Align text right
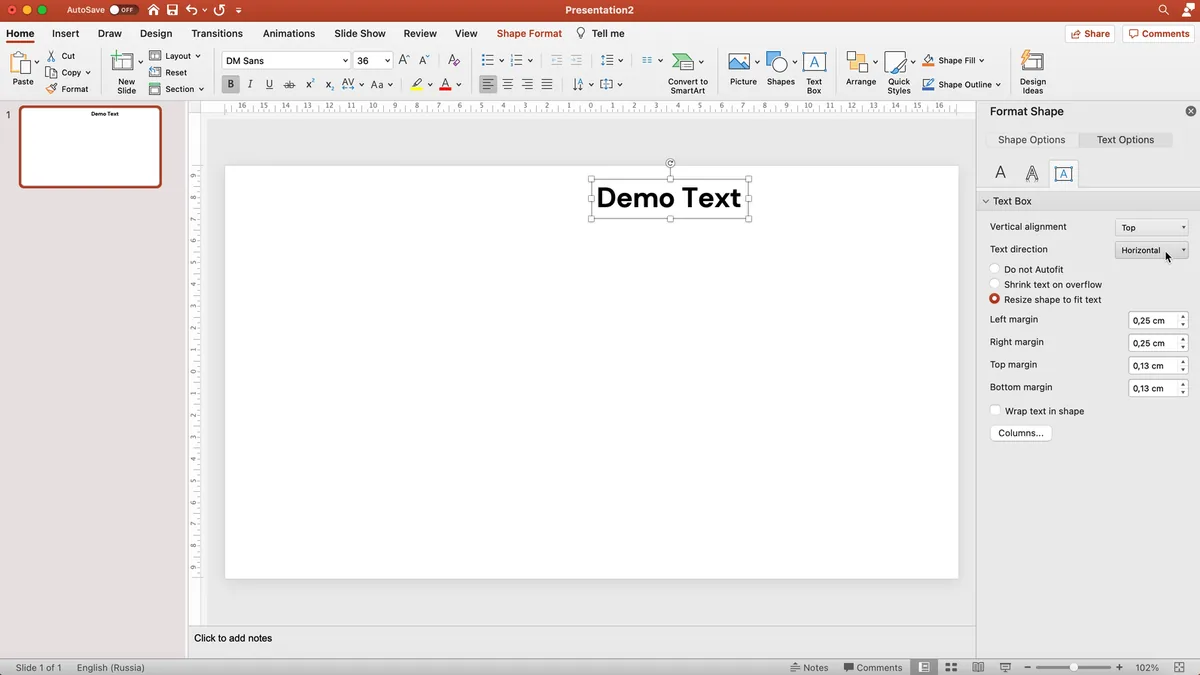 pyautogui.click(x=527, y=85)
